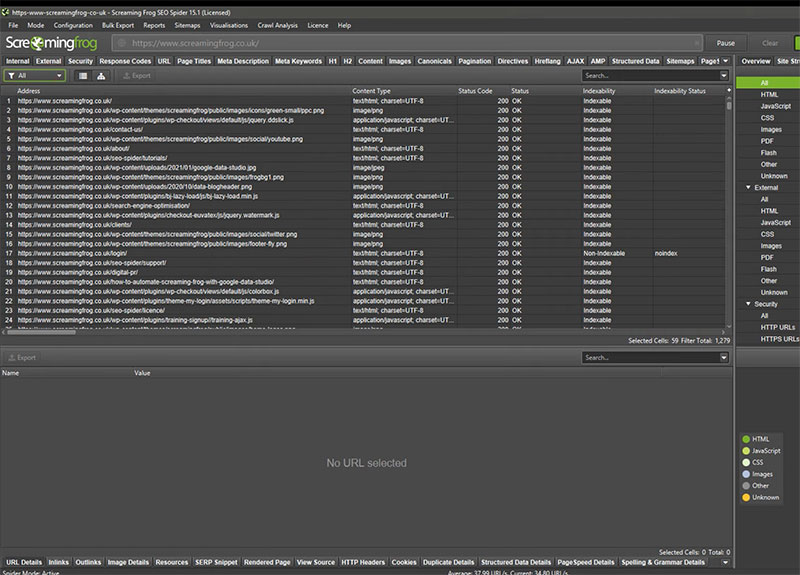Open the Structured Data tab
The image size is (800, 575).
635,61
